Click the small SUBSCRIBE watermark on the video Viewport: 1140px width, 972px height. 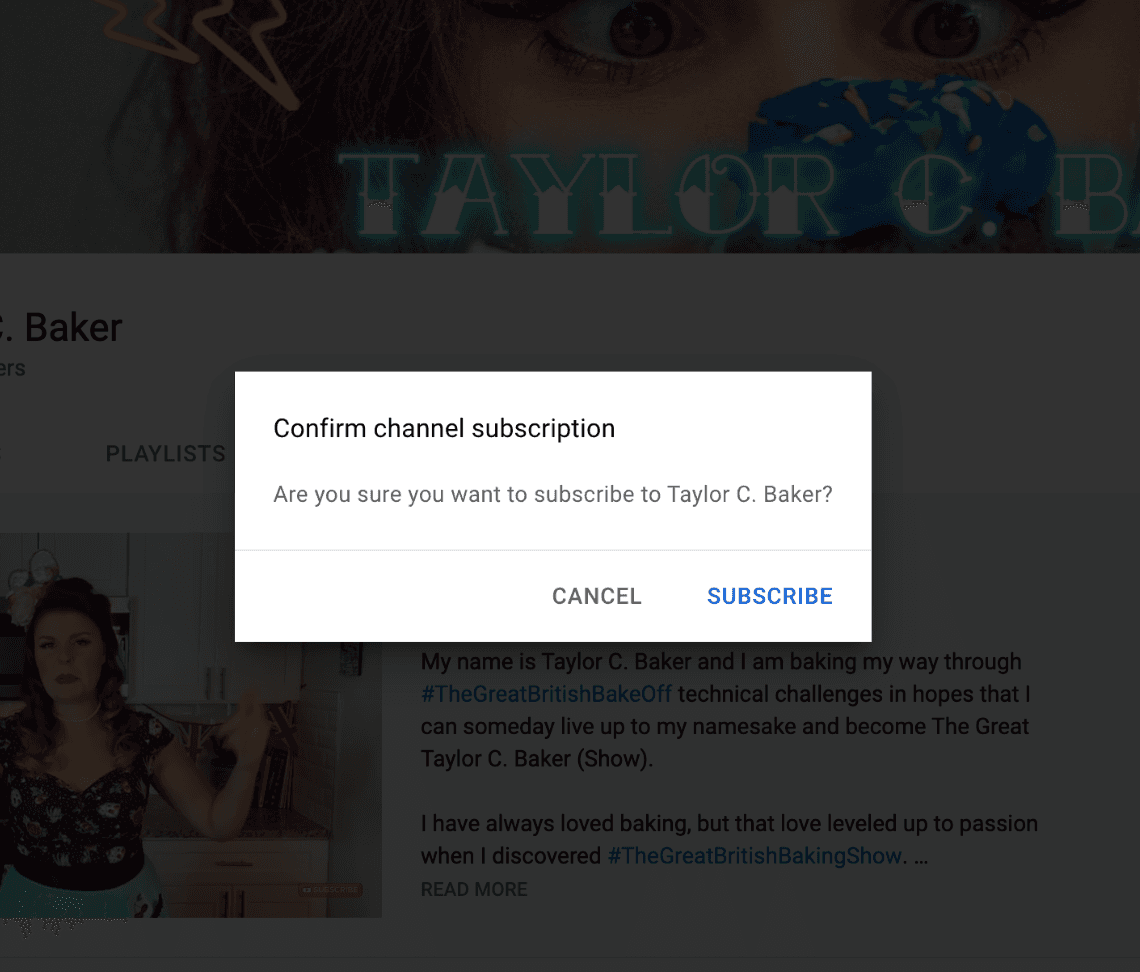[x=330, y=890]
